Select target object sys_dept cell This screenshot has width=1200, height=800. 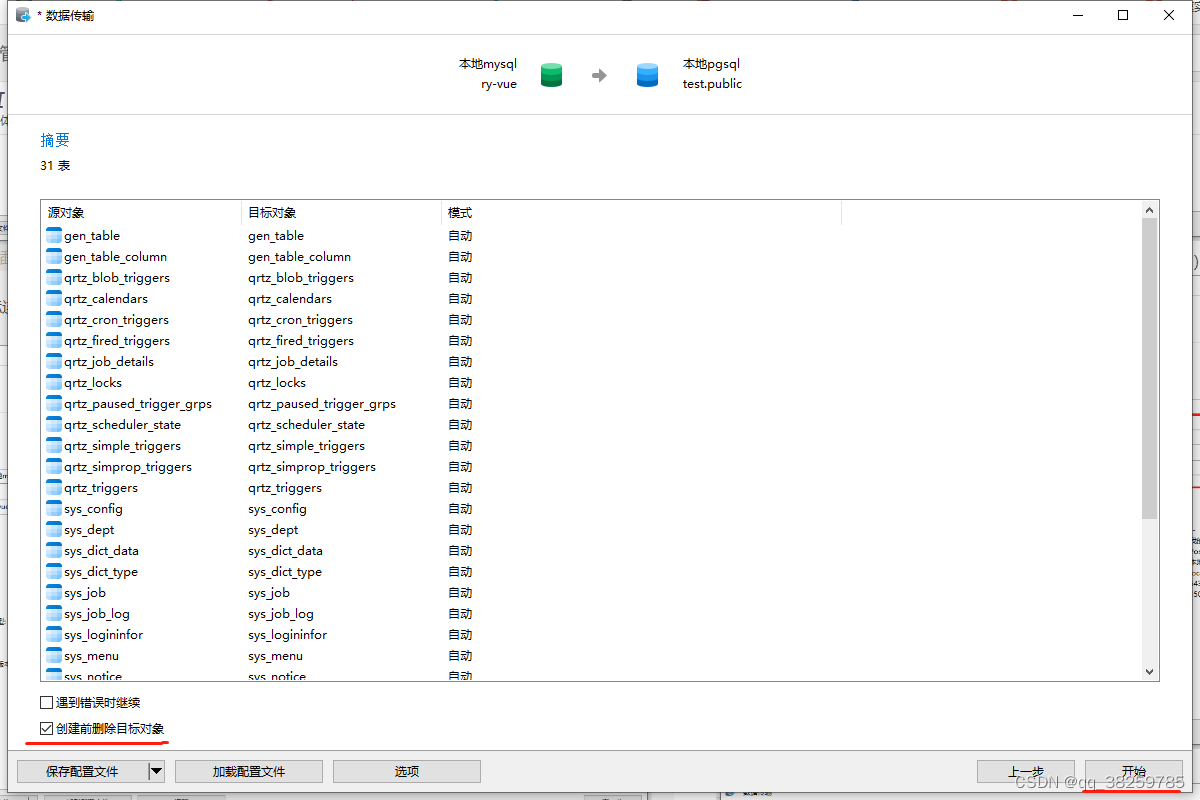273,530
